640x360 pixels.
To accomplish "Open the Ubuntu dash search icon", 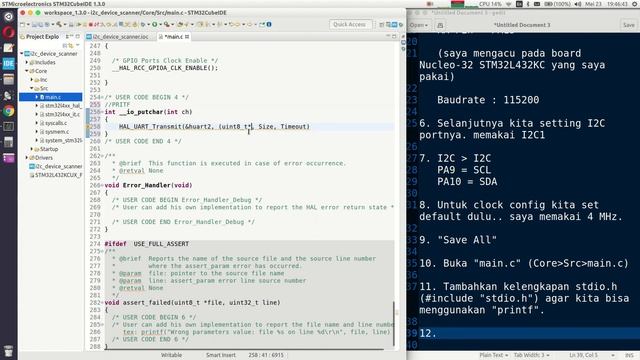I will (9, 17).
